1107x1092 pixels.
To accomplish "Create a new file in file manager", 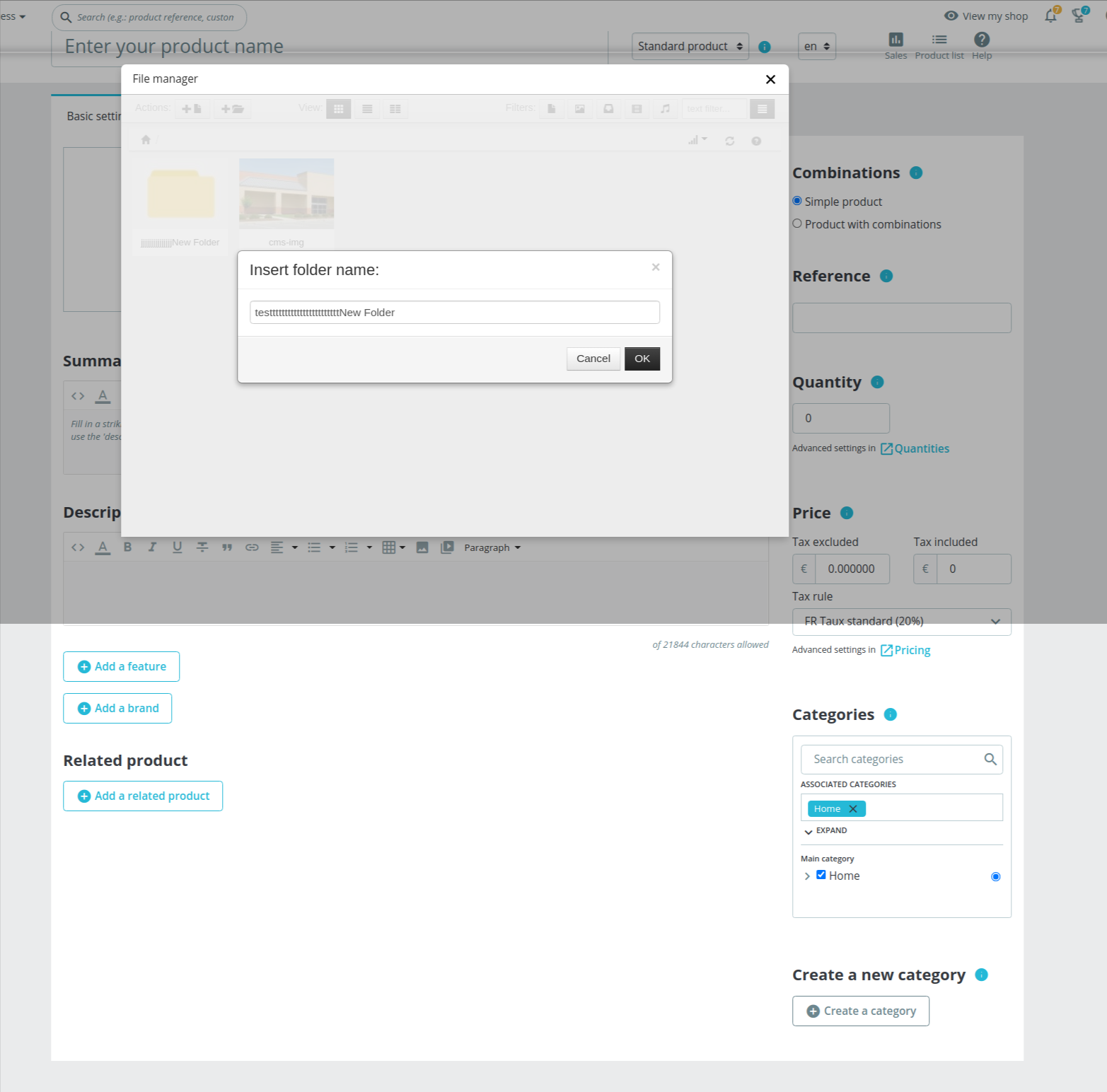I will pos(190,108).
